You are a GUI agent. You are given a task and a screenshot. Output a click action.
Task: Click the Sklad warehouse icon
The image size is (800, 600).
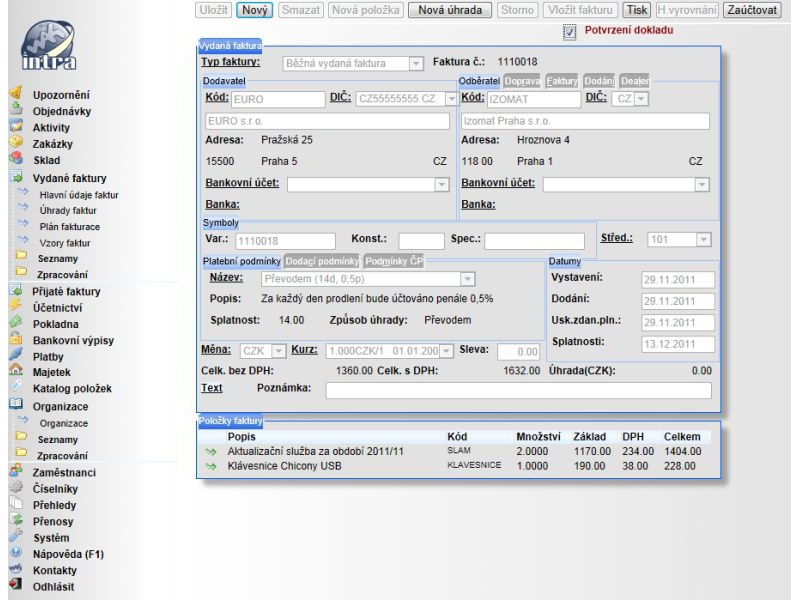pos(16,158)
